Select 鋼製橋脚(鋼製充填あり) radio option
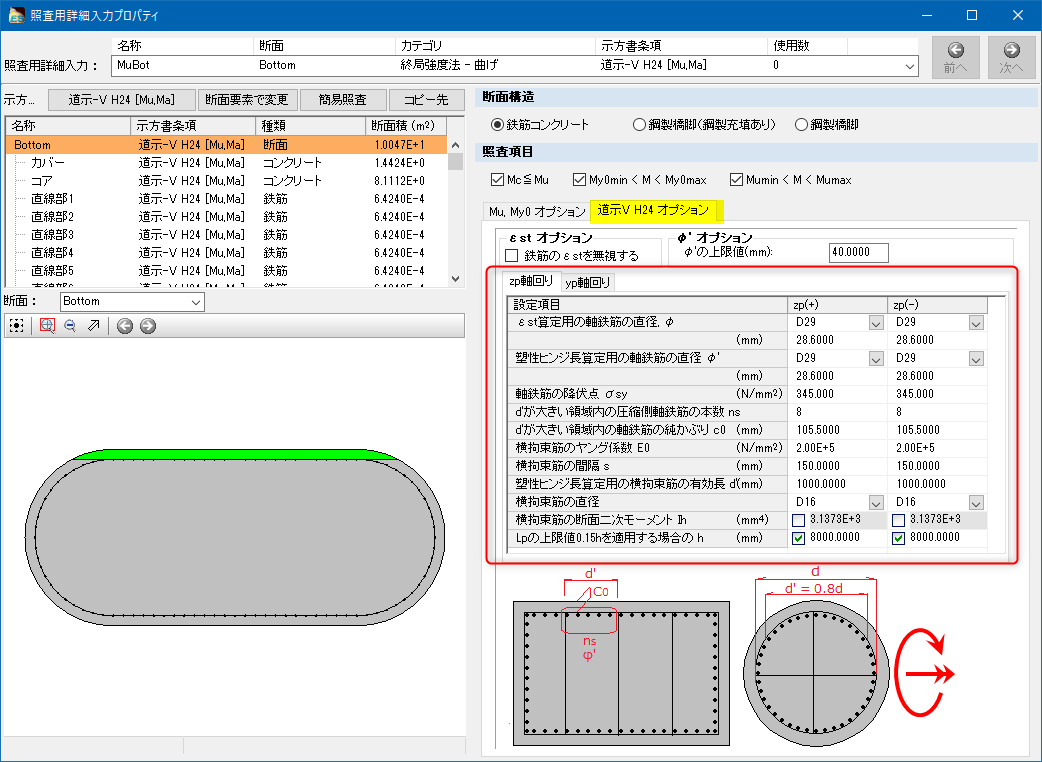 pyautogui.click(x=639, y=124)
